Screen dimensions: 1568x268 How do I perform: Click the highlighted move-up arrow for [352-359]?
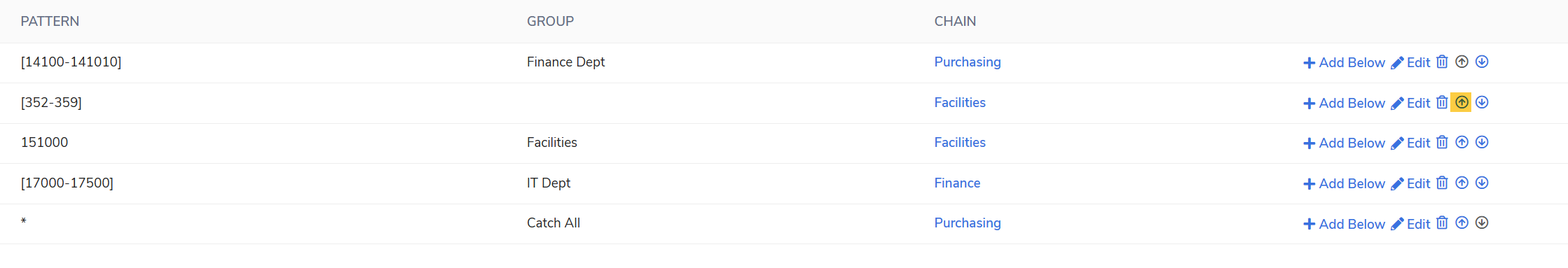[1462, 102]
